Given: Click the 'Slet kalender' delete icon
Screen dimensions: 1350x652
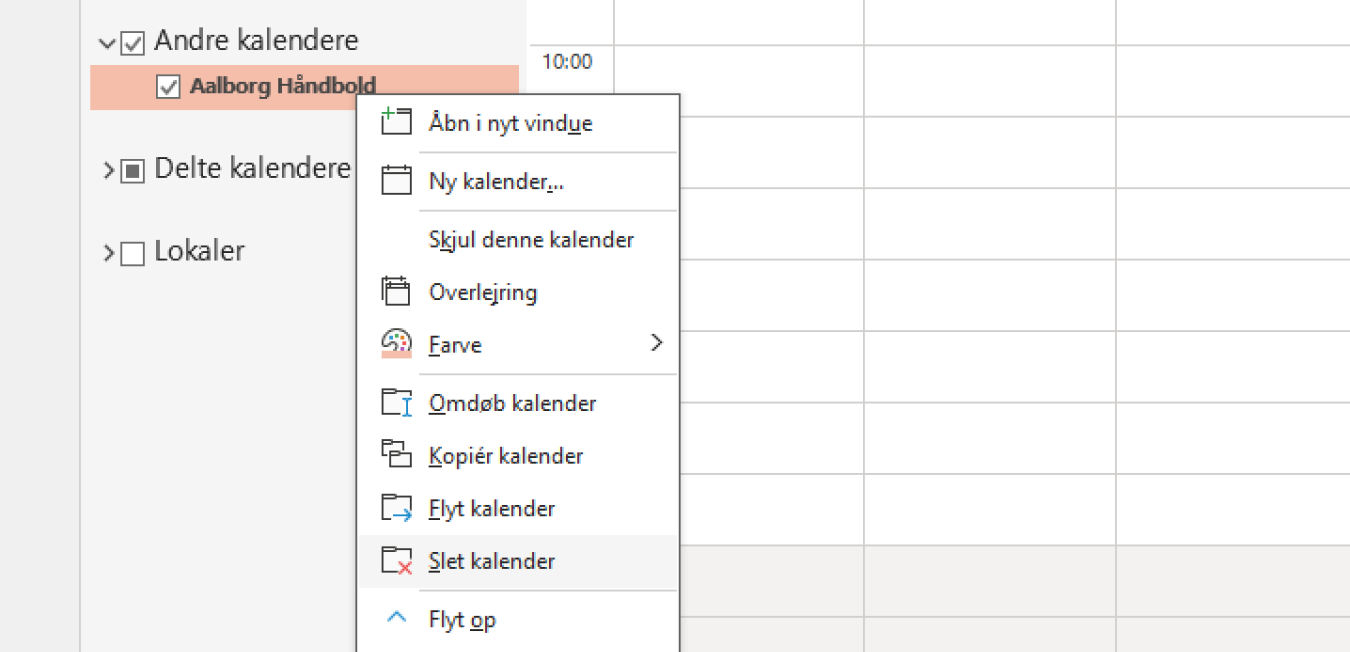Looking at the screenshot, I should (x=396, y=560).
